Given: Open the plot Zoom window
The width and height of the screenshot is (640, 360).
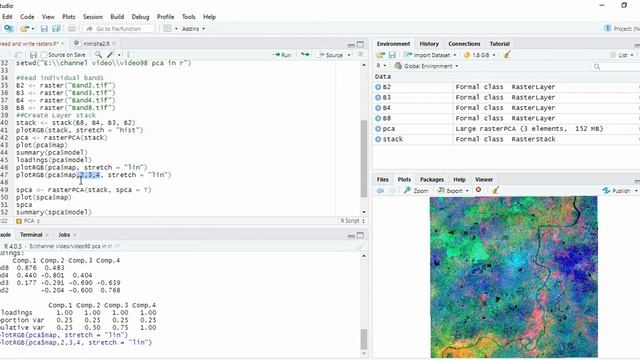Looking at the screenshot, I should 416,191.
